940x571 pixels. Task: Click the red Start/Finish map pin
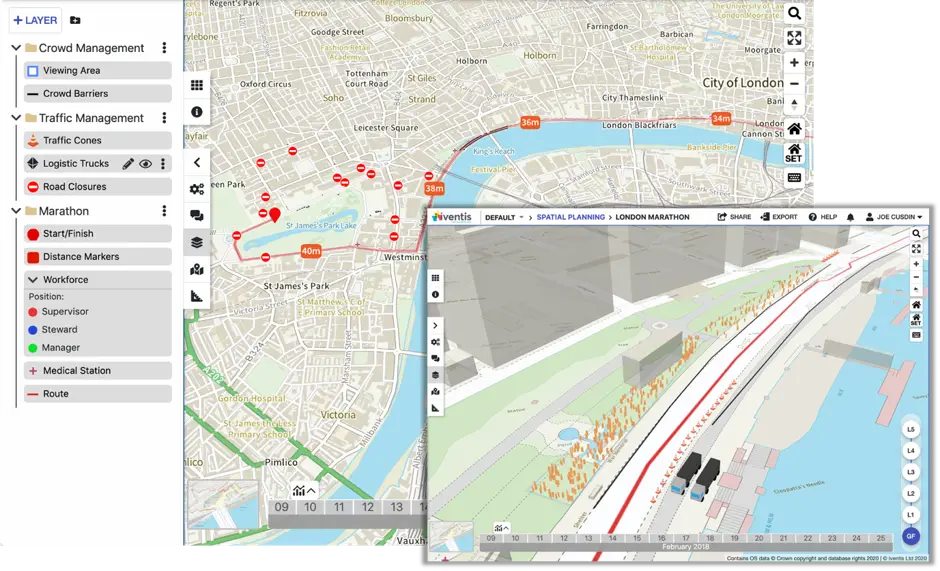275,215
